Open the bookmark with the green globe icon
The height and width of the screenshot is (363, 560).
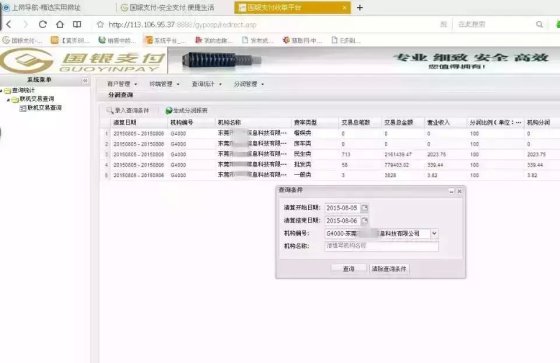[117, 40]
